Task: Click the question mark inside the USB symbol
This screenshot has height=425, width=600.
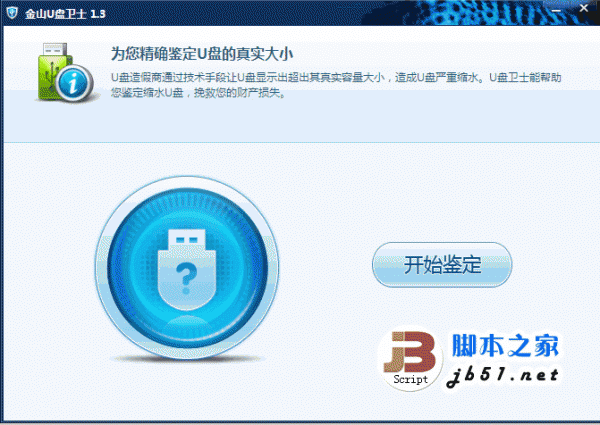Action: tap(186, 278)
